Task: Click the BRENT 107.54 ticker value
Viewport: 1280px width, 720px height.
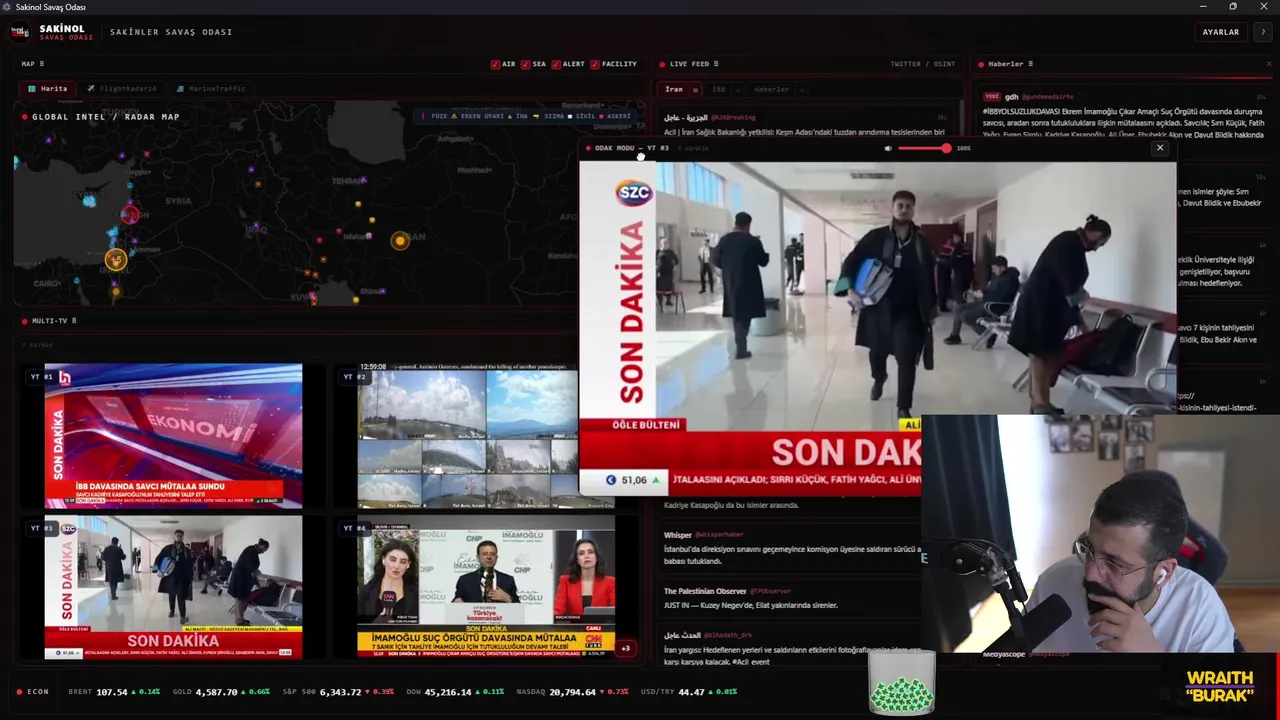Action: 113,692
